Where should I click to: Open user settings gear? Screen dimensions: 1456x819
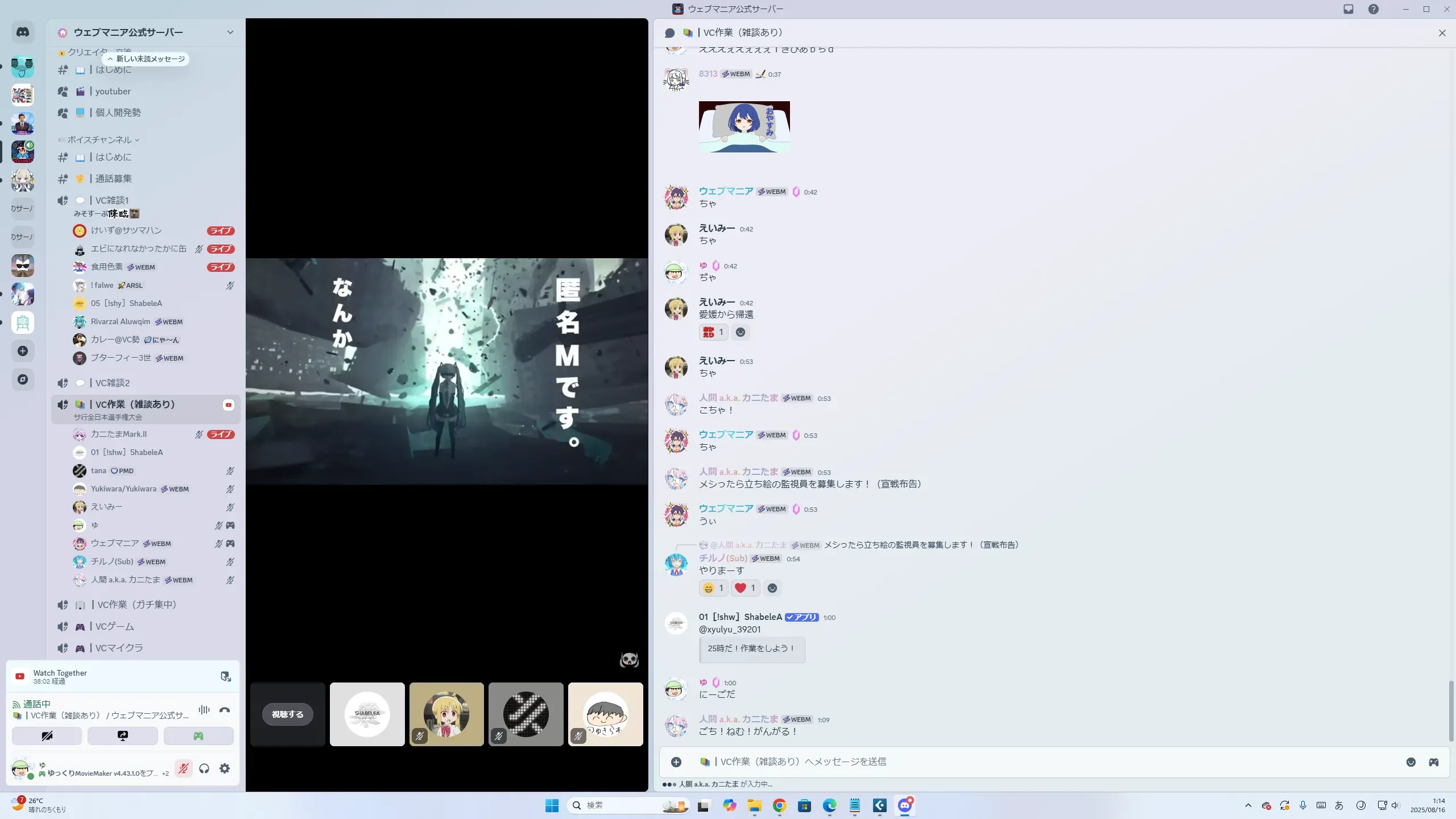225,768
